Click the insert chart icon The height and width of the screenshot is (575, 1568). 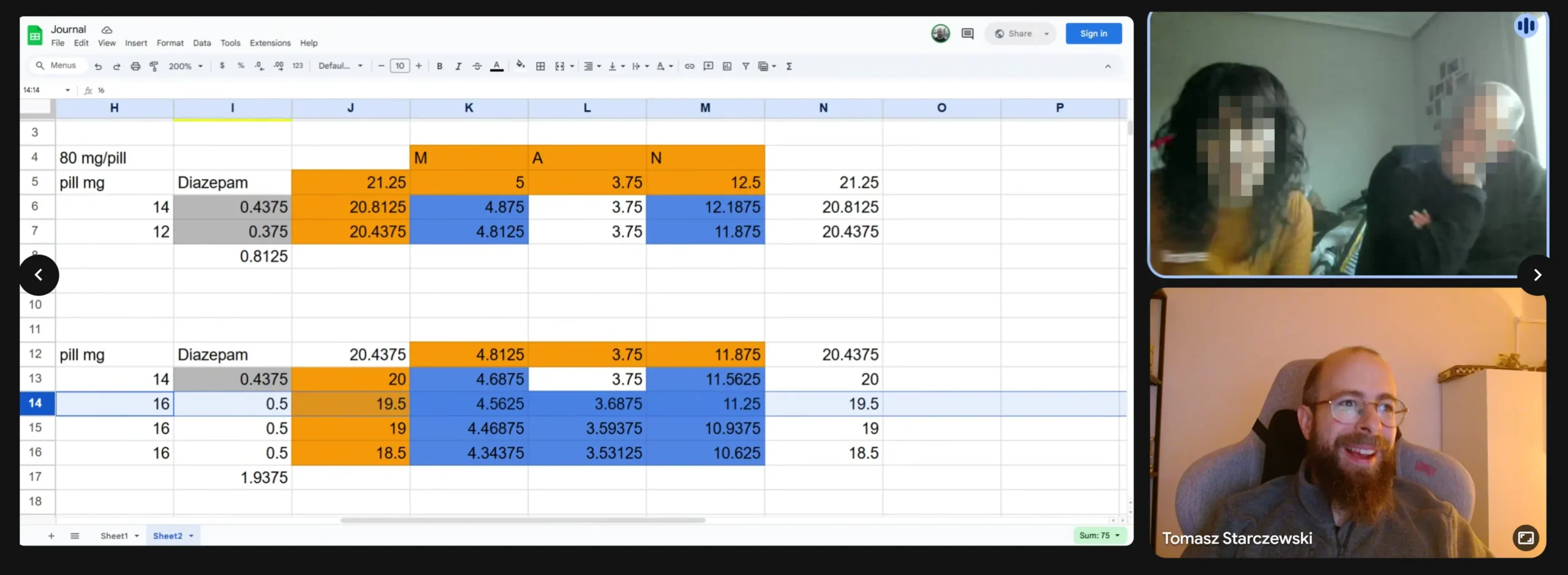727,66
